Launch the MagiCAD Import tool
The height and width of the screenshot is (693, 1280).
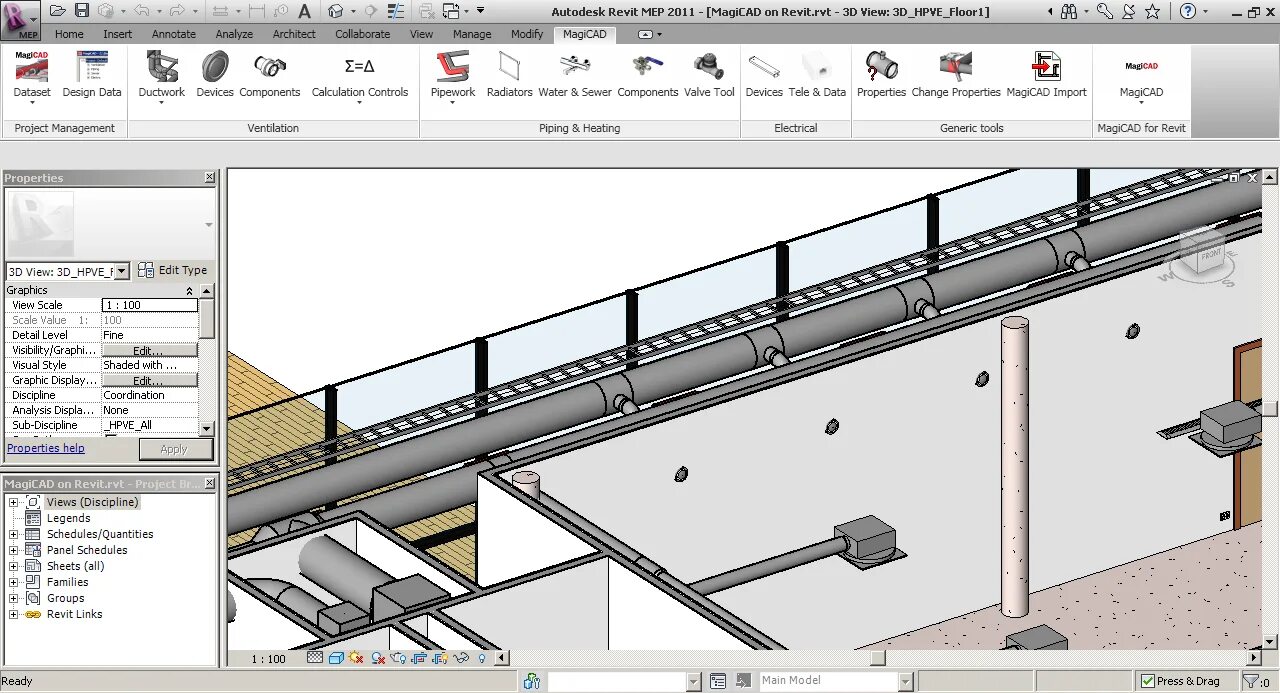[1046, 76]
